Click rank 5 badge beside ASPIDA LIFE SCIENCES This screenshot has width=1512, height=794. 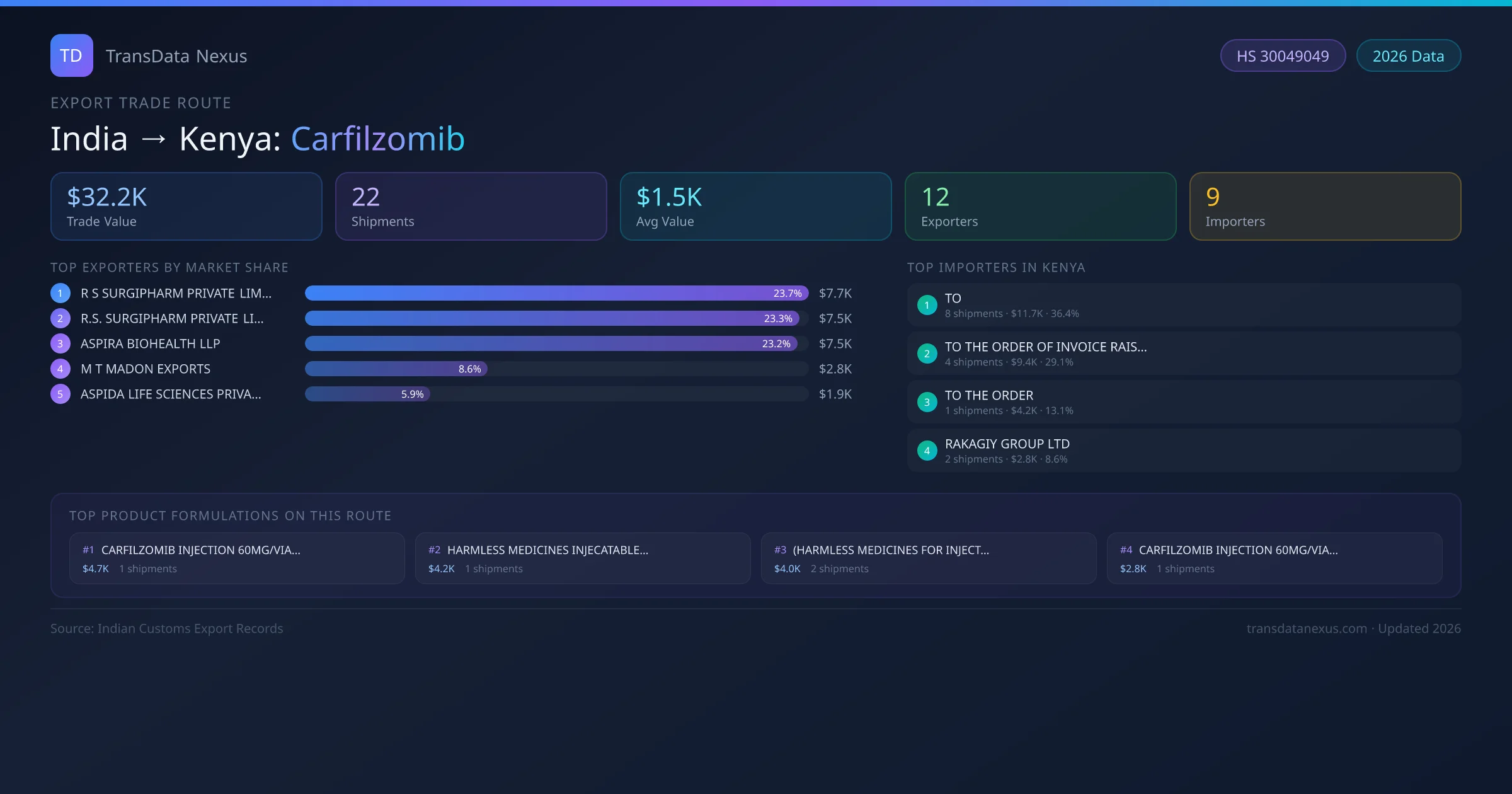click(x=60, y=394)
